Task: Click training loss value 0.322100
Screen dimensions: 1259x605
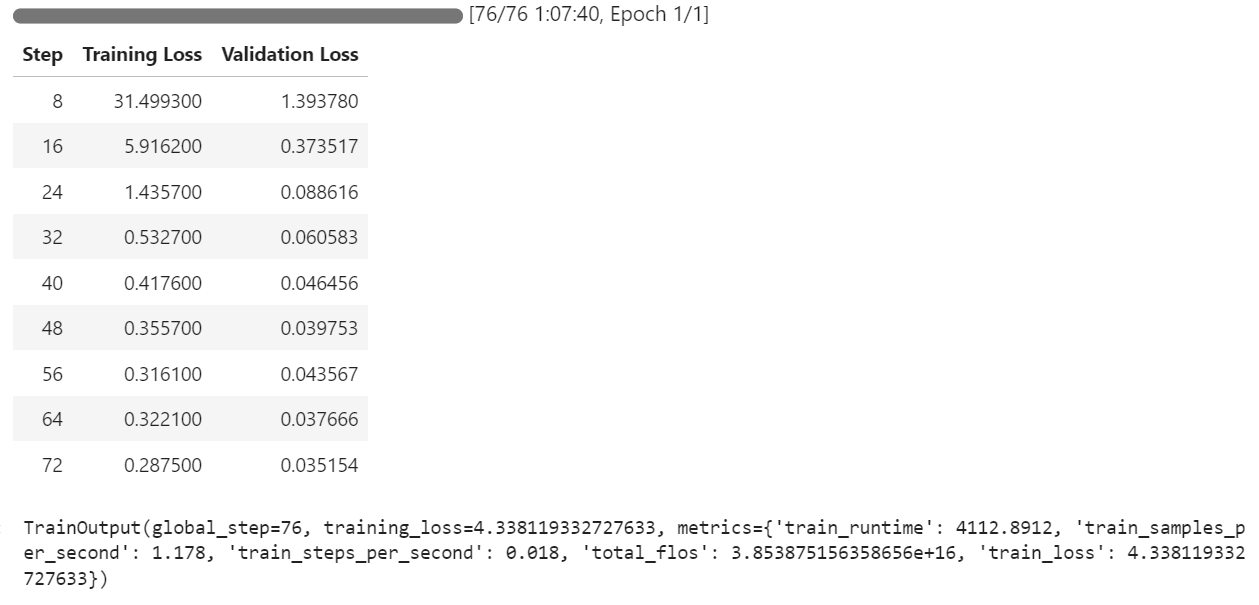Action: click(163, 420)
